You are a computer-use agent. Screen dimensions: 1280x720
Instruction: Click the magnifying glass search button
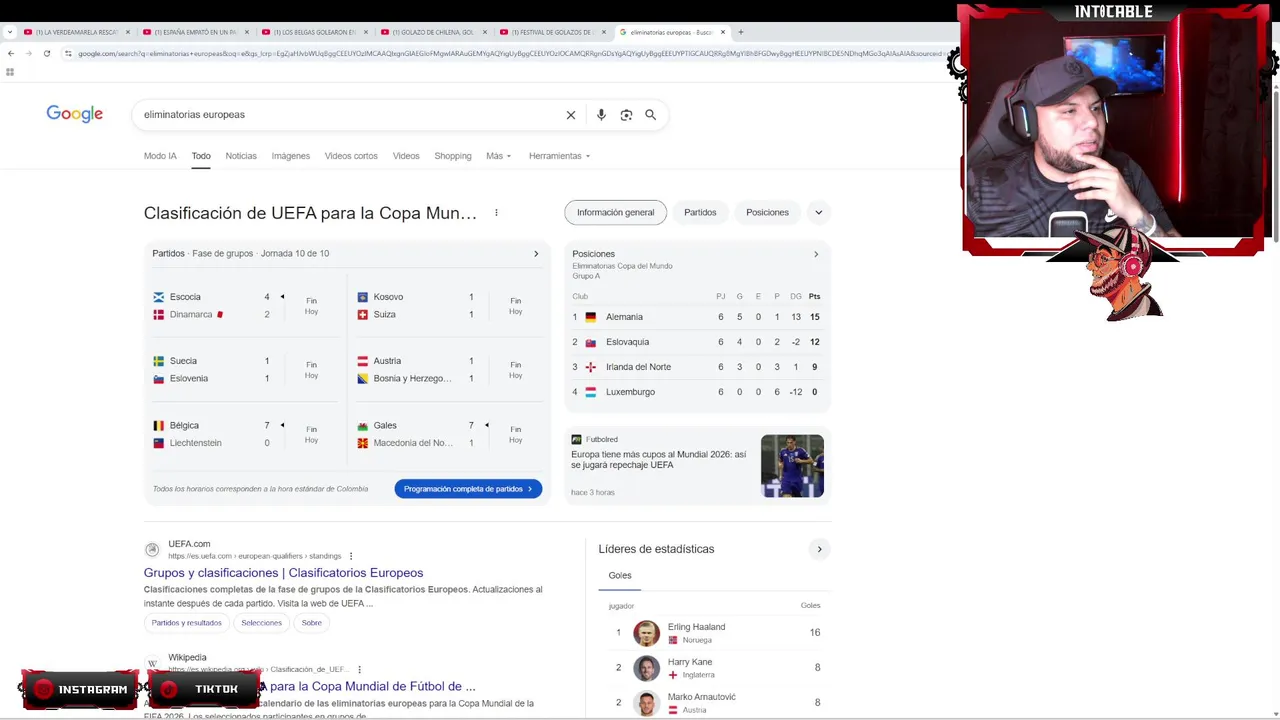[x=651, y=115]
